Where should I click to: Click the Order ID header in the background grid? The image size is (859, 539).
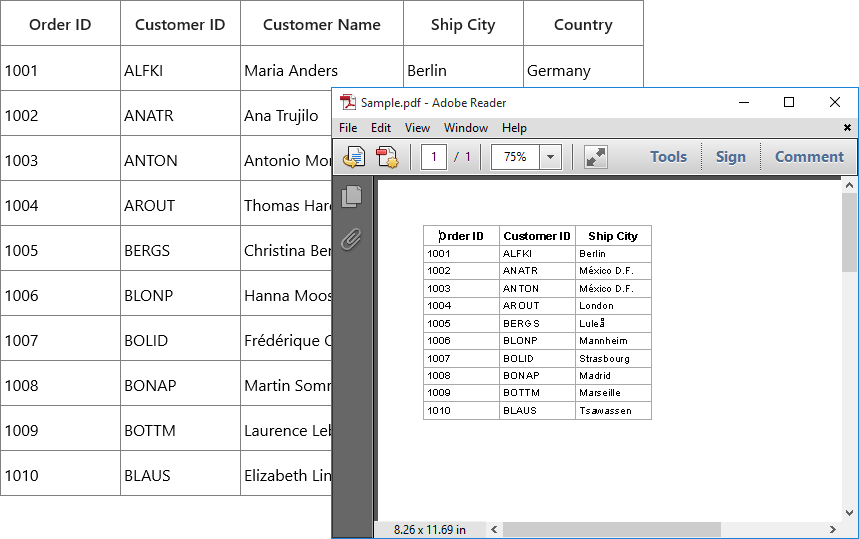pos(60,25)
